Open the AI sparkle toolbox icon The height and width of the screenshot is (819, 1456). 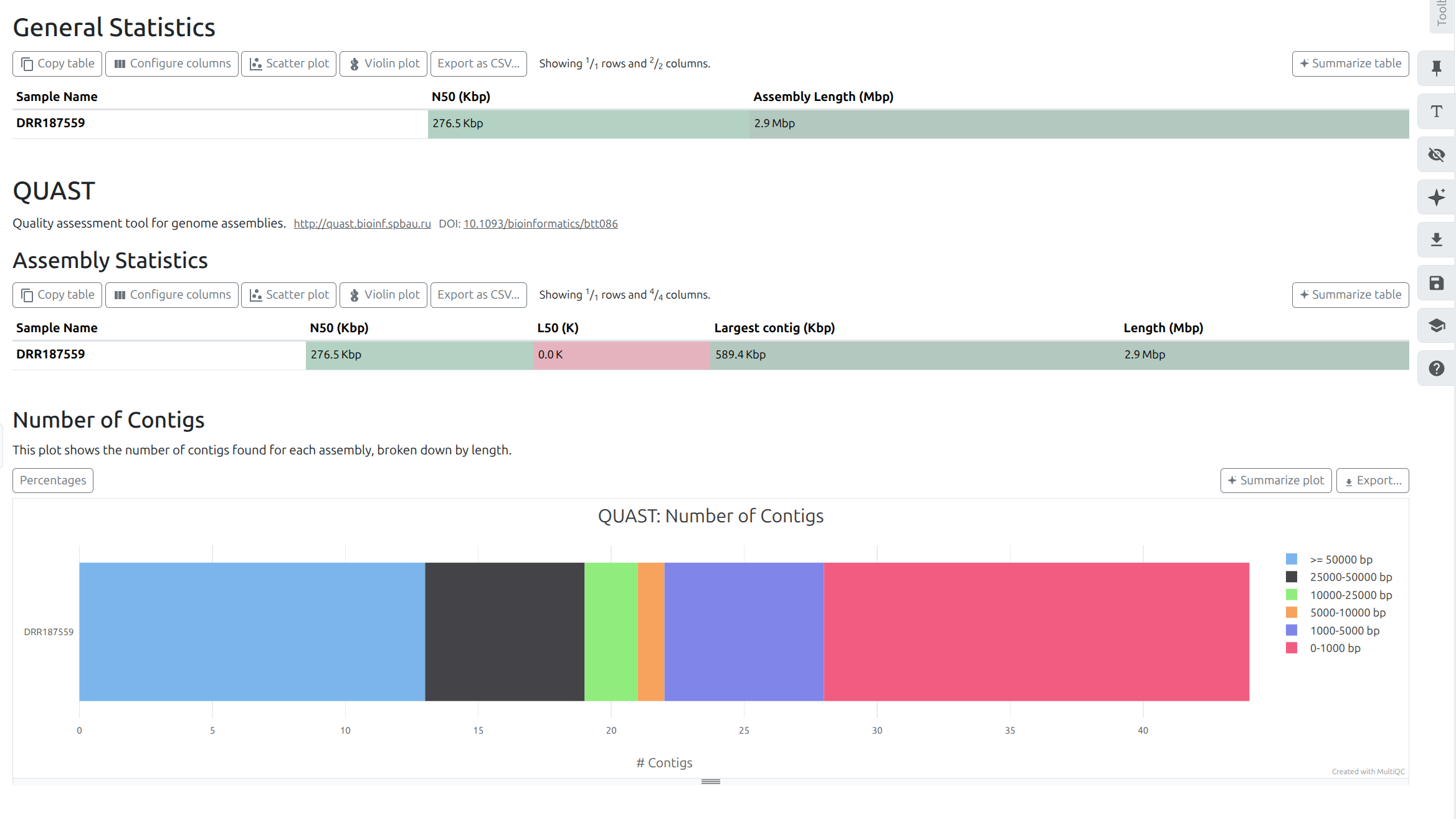click(1436, 198)
